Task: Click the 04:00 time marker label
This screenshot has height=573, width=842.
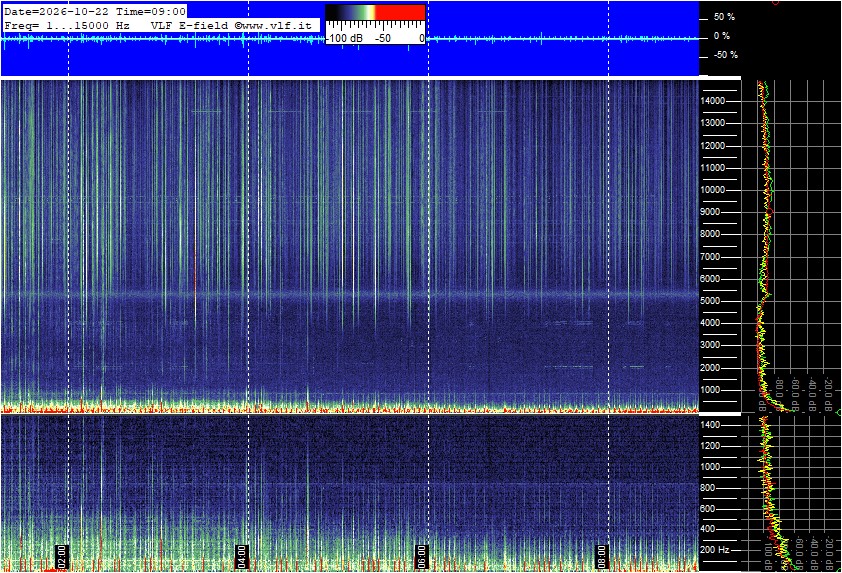Action: (242, 557)
